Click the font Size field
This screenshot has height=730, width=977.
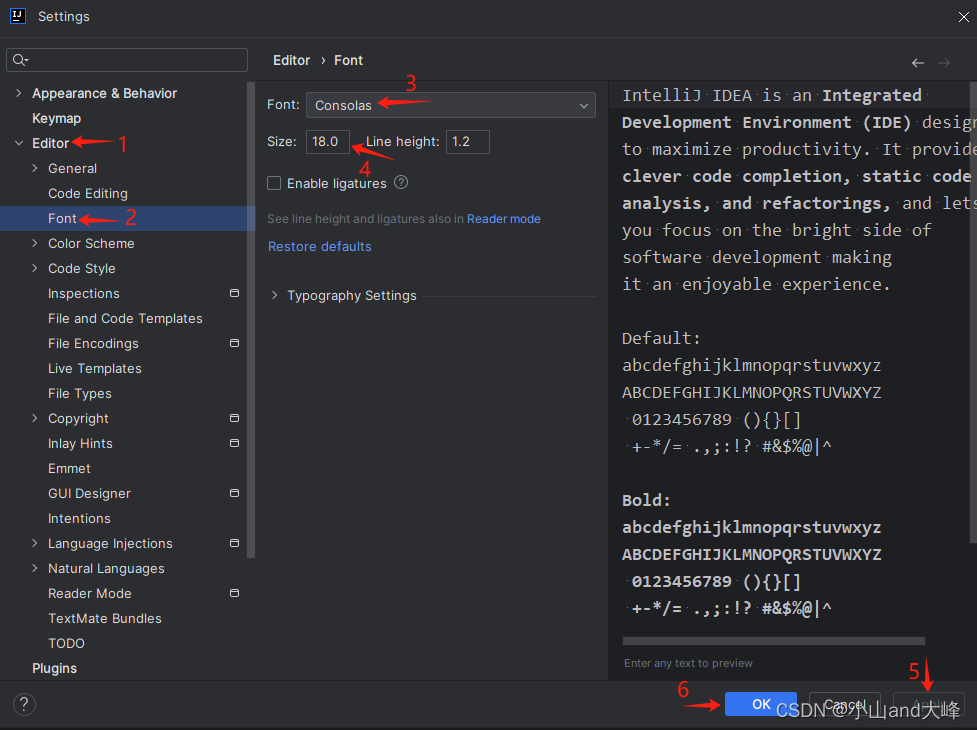[x=328, y=141]
